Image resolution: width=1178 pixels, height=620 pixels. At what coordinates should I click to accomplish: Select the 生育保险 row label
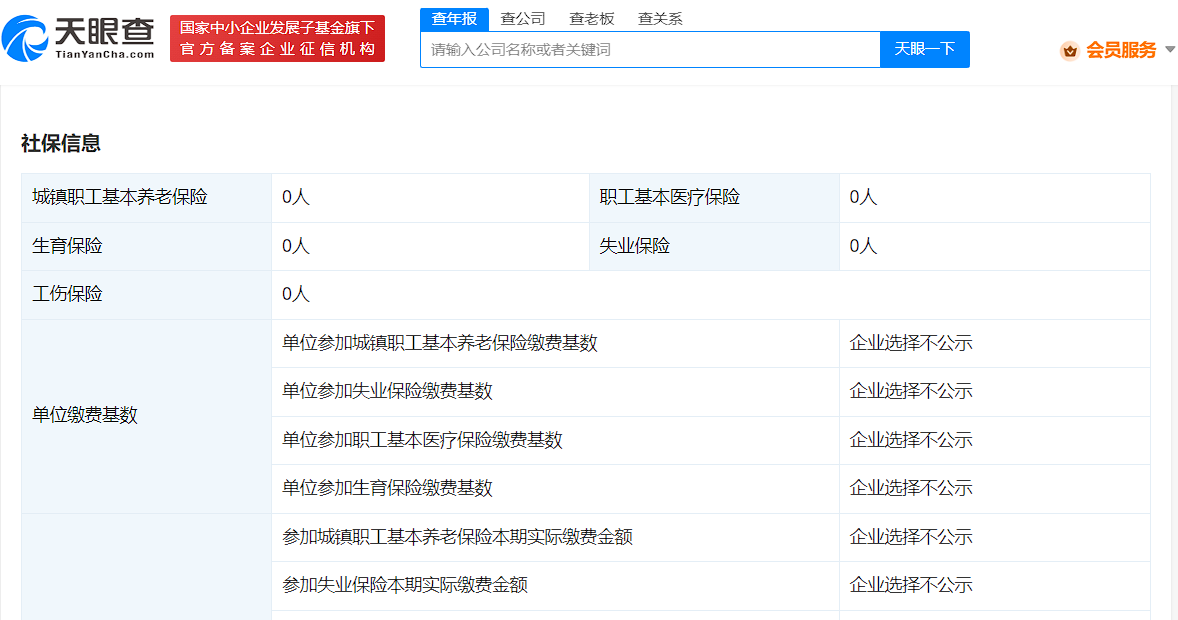[67, 246]
